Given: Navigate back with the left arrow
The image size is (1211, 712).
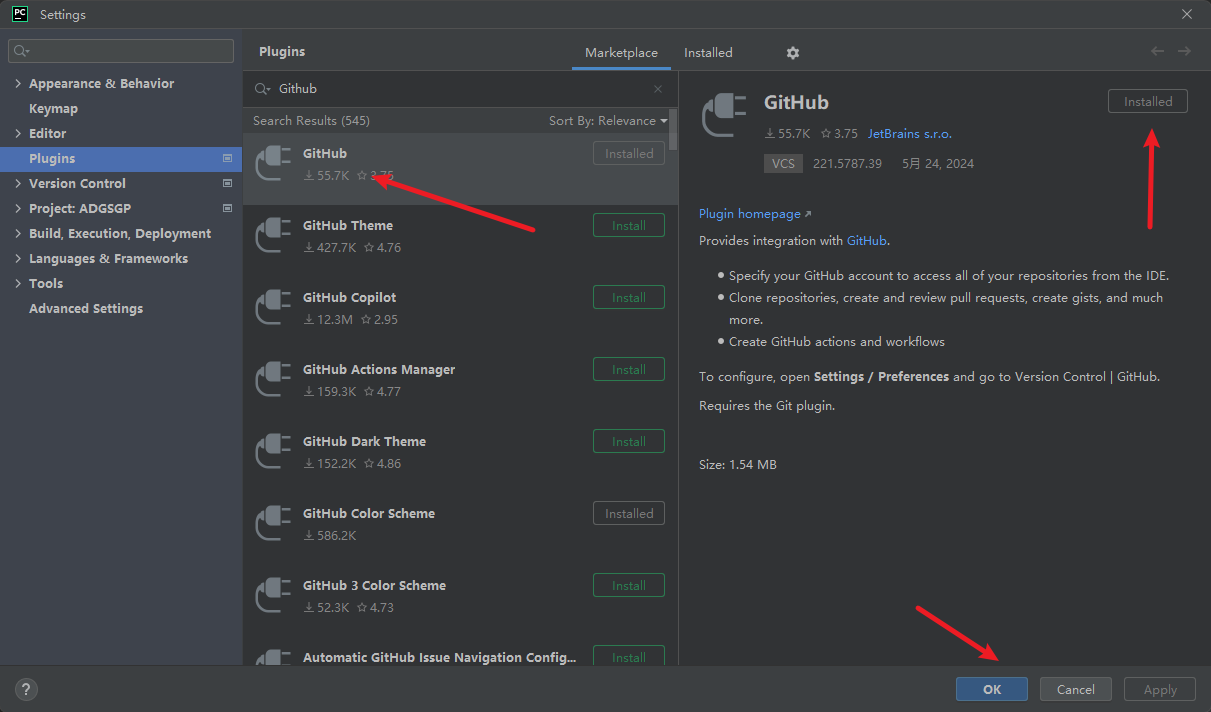Looking at the screenshot, I should point(1157,51).
